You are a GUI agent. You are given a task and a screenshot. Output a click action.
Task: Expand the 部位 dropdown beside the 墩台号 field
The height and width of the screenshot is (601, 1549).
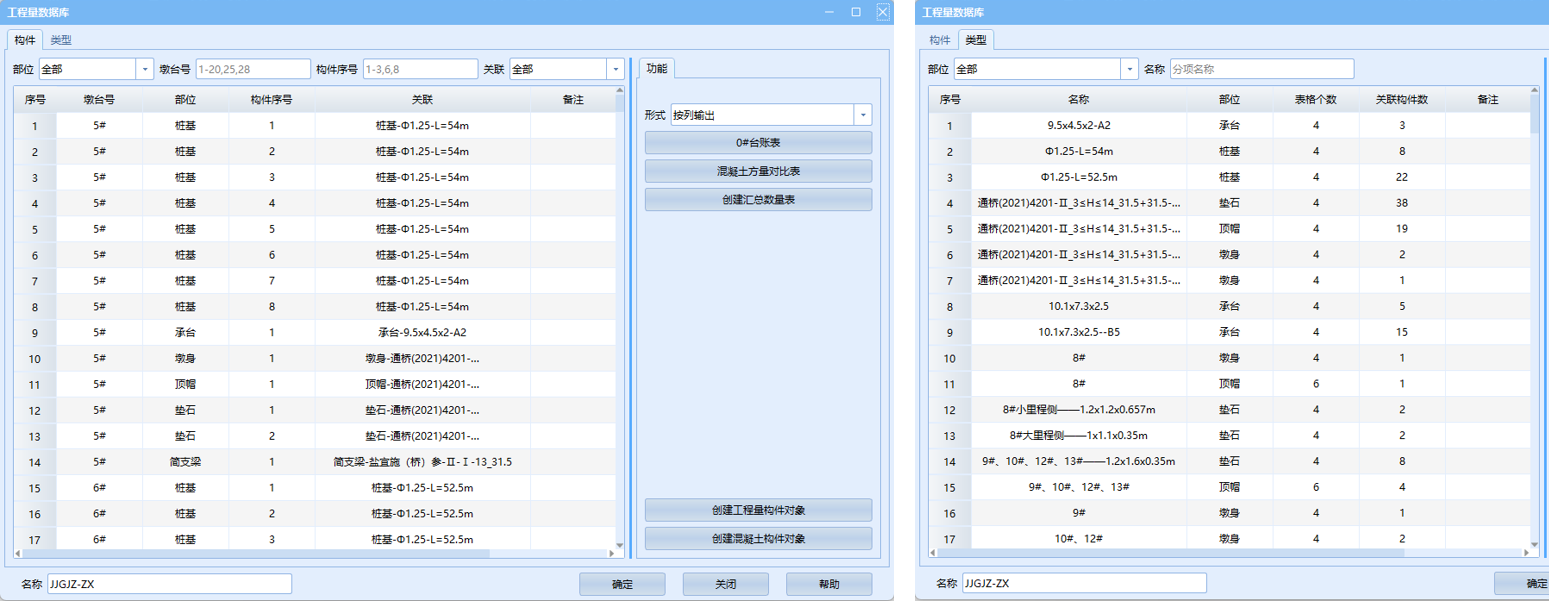point(143,69)
